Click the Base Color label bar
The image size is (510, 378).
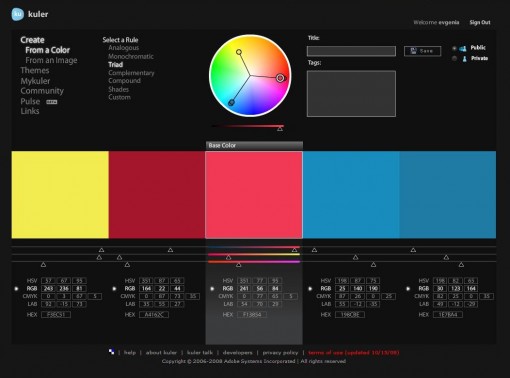point(254,146)
